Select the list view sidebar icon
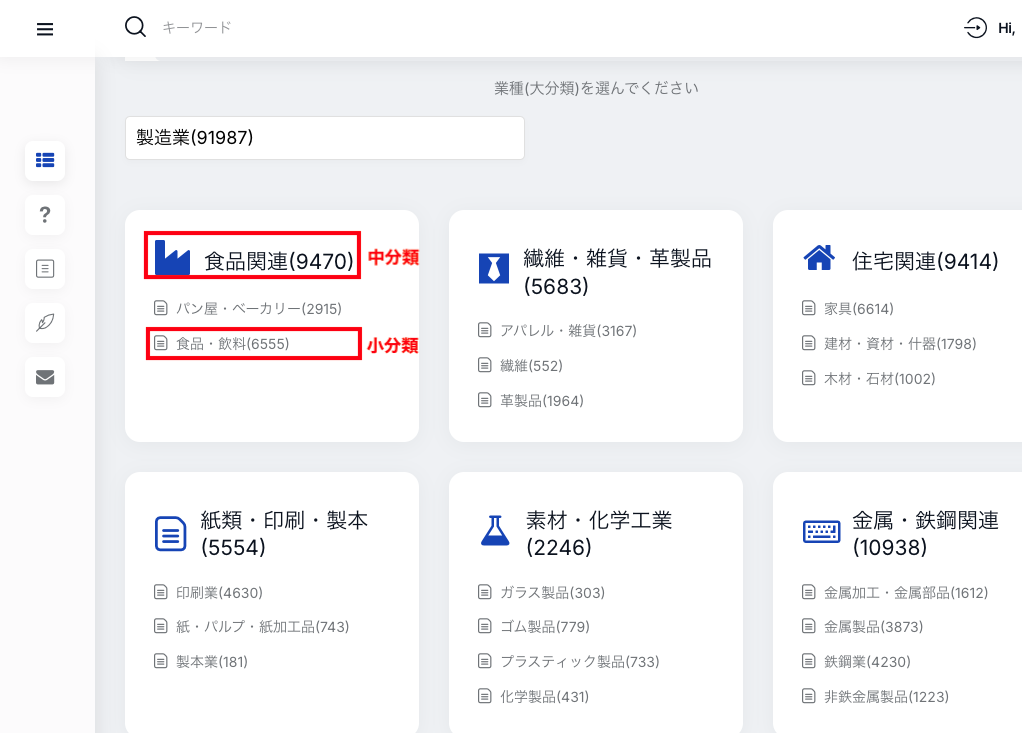This screenshot has width=1022, height=733. [45, 160]
